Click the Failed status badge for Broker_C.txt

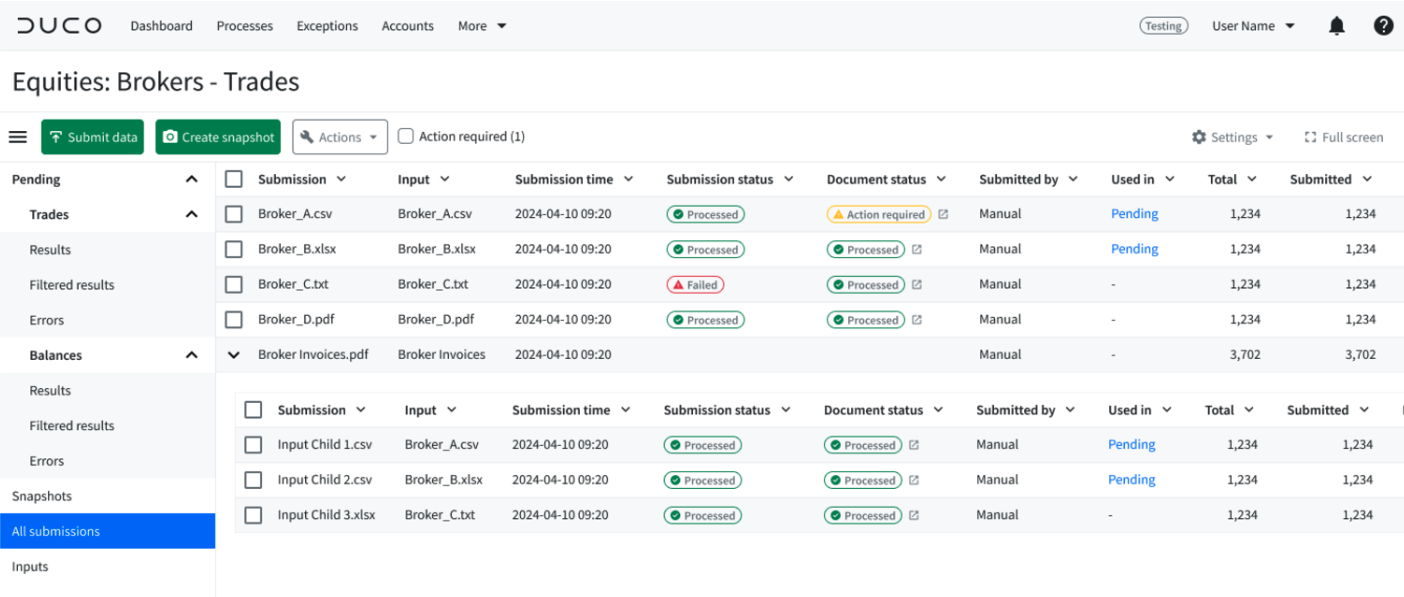click(x=695, y=285)
